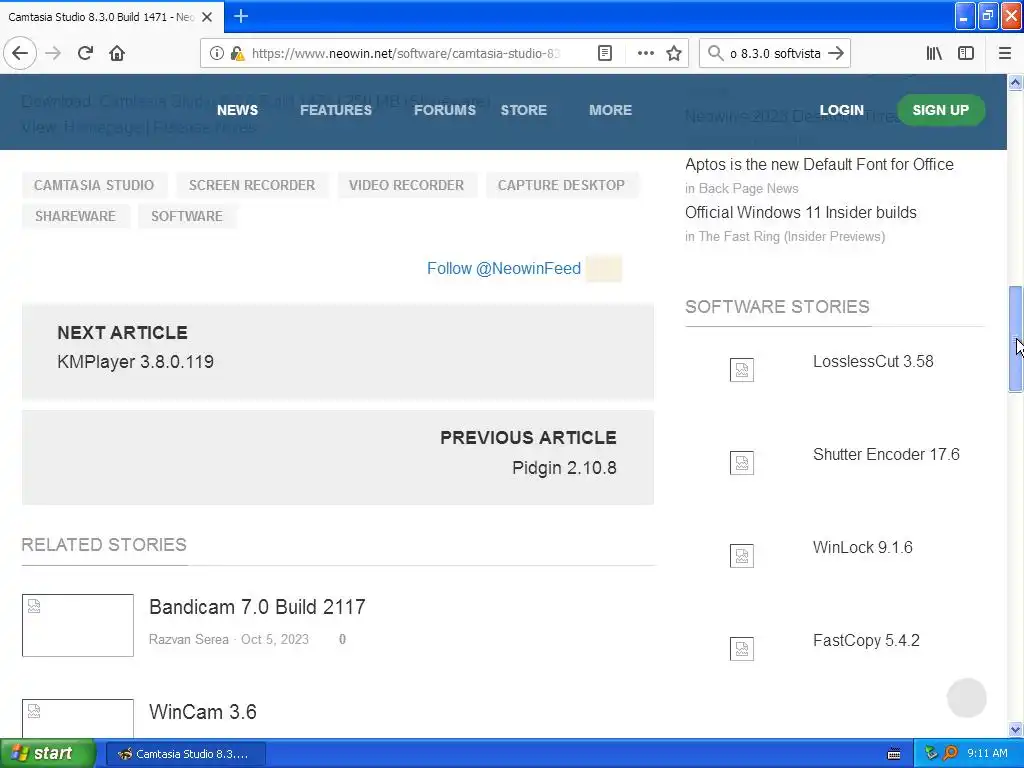1024x768 pixels.
Task: Click the round back-to-top button
Action: (x=967, y=697)
